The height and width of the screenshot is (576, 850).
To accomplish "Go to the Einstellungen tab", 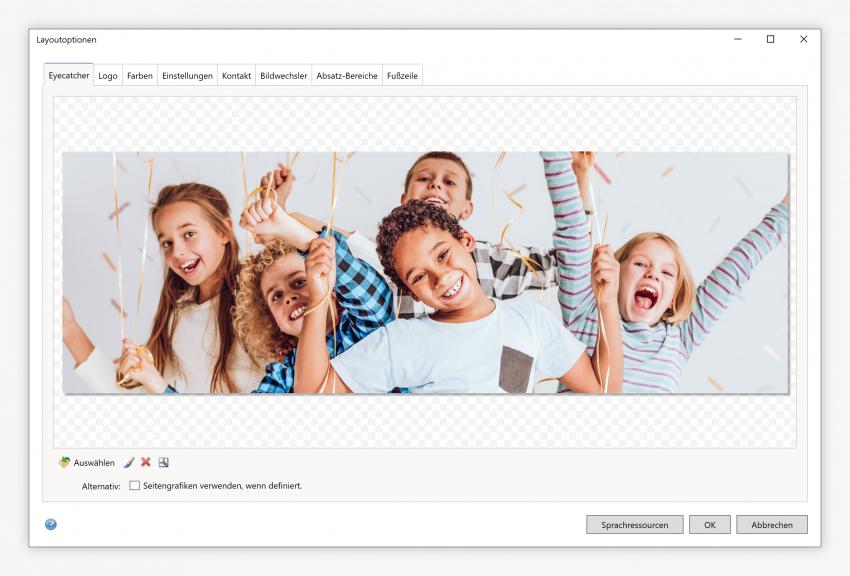I will [x=187, y=76].
